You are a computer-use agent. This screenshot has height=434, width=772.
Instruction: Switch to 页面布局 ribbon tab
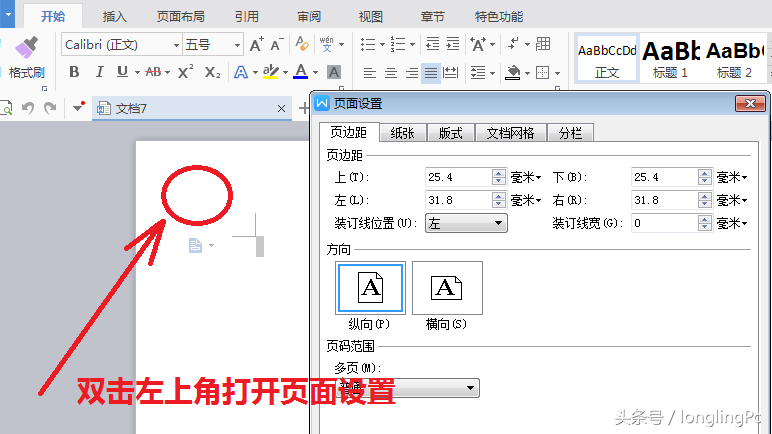click(180, 17)
